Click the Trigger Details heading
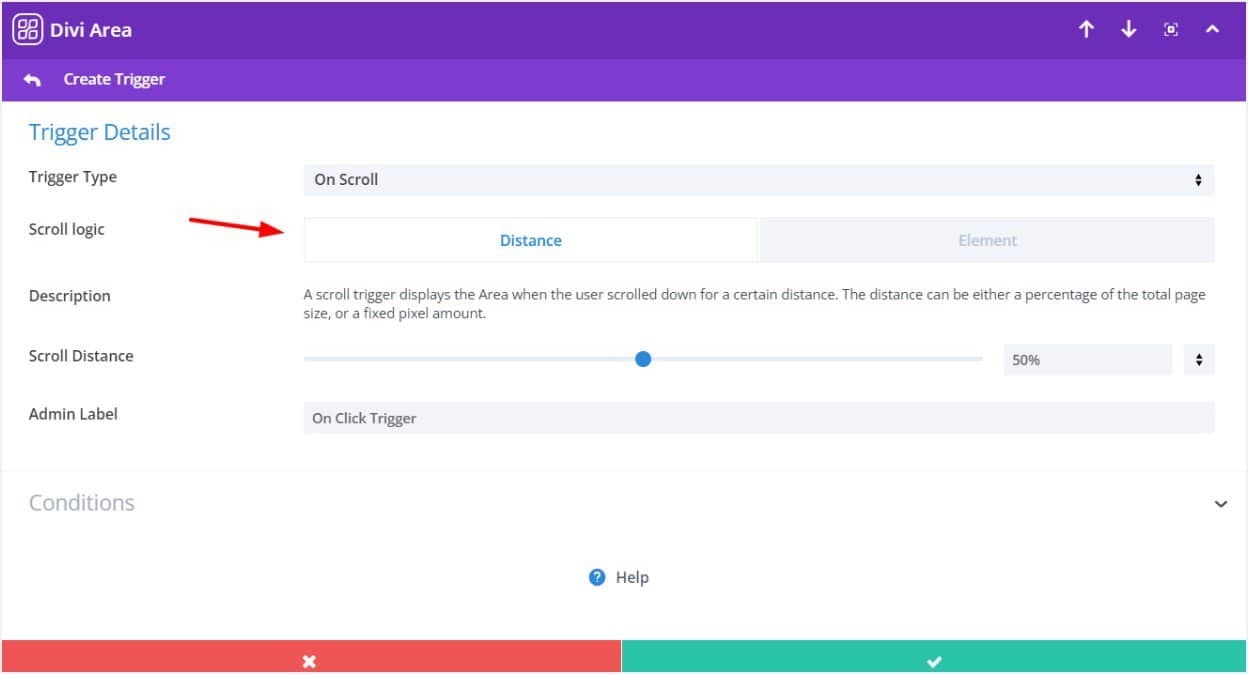 point(100,132)
